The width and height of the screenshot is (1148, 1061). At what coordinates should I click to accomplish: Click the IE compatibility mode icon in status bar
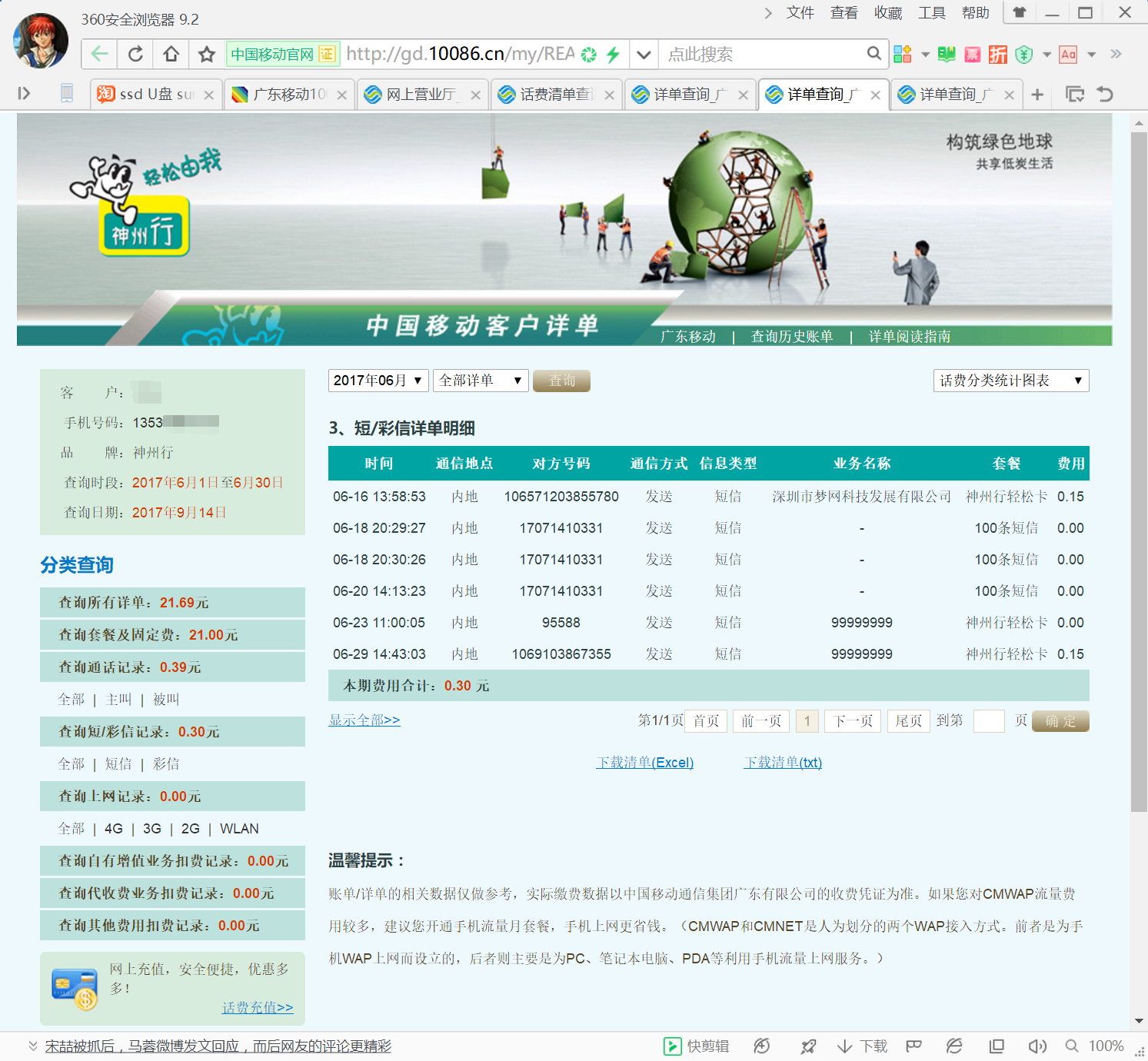coord(954,1046)
